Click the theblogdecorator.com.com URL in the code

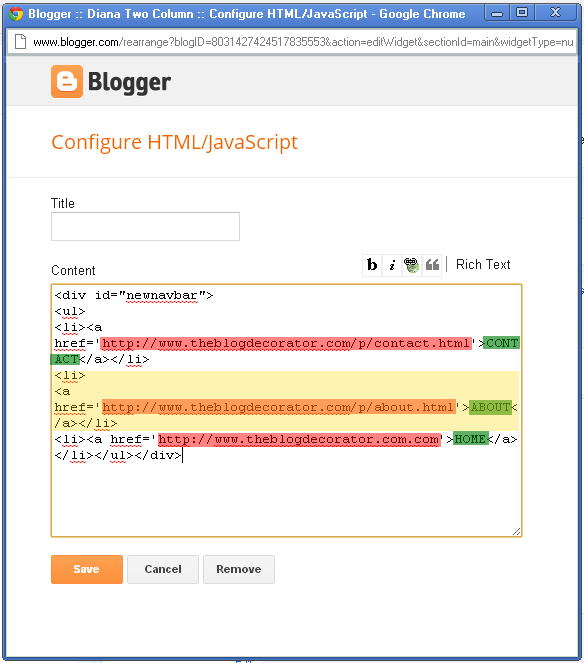point(299,439)
